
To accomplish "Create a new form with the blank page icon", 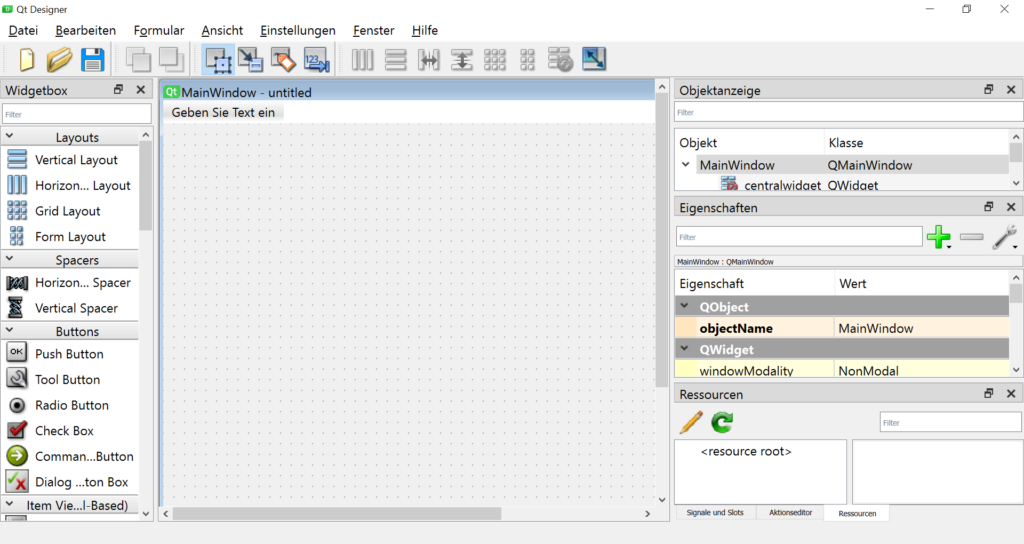I will pyautogui.click(x=27, y=59).
